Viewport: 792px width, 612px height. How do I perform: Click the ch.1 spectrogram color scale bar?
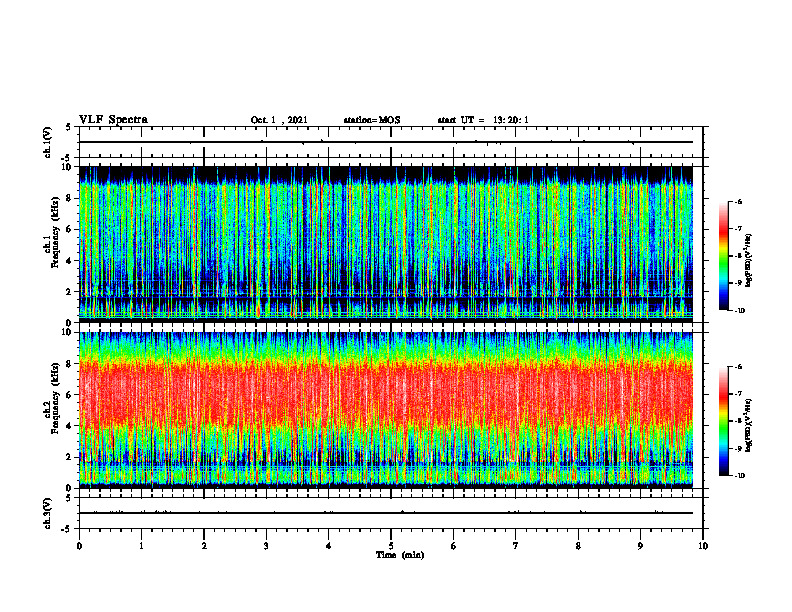723,256
